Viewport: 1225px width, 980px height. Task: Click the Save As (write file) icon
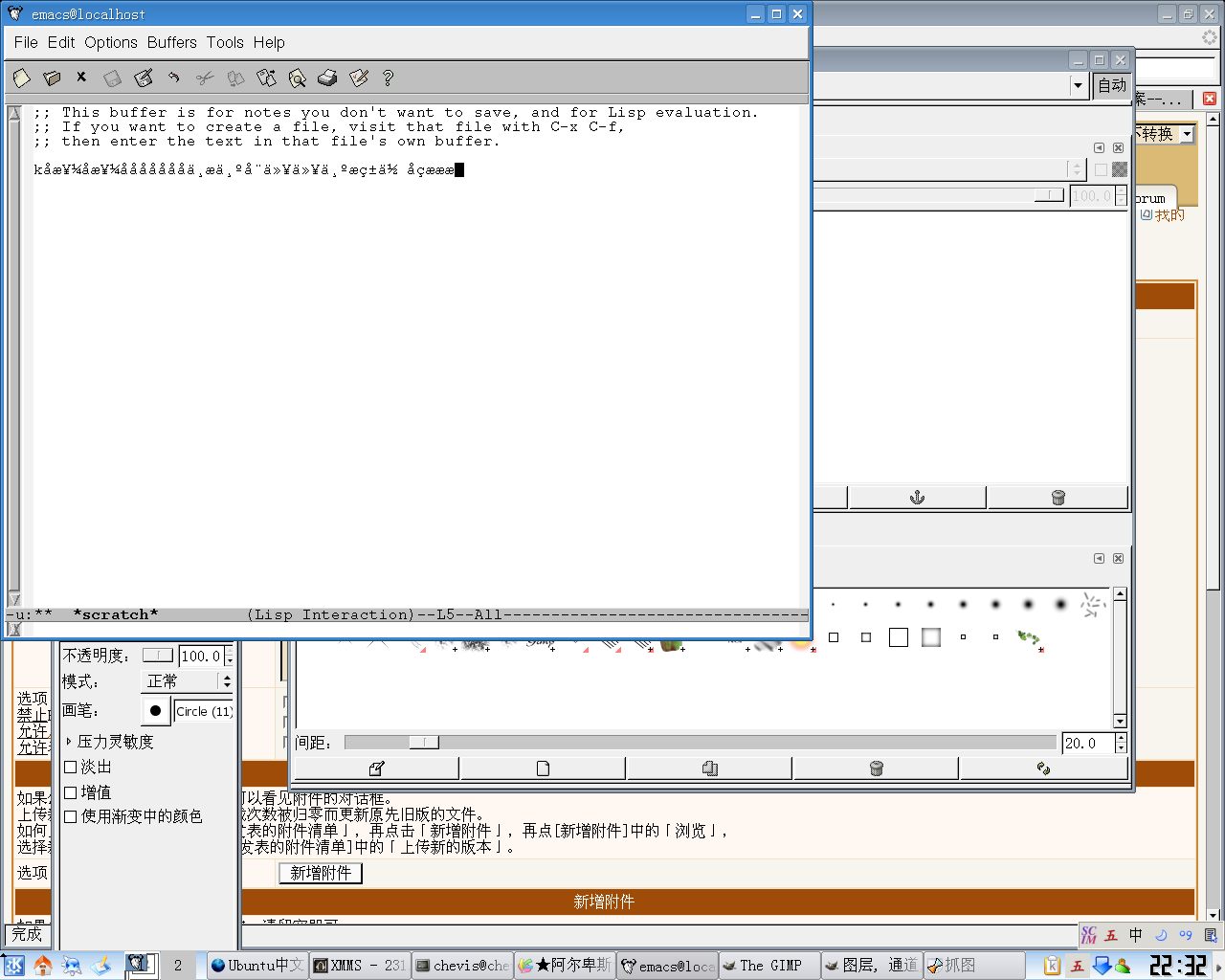click(x=144, y=78)
